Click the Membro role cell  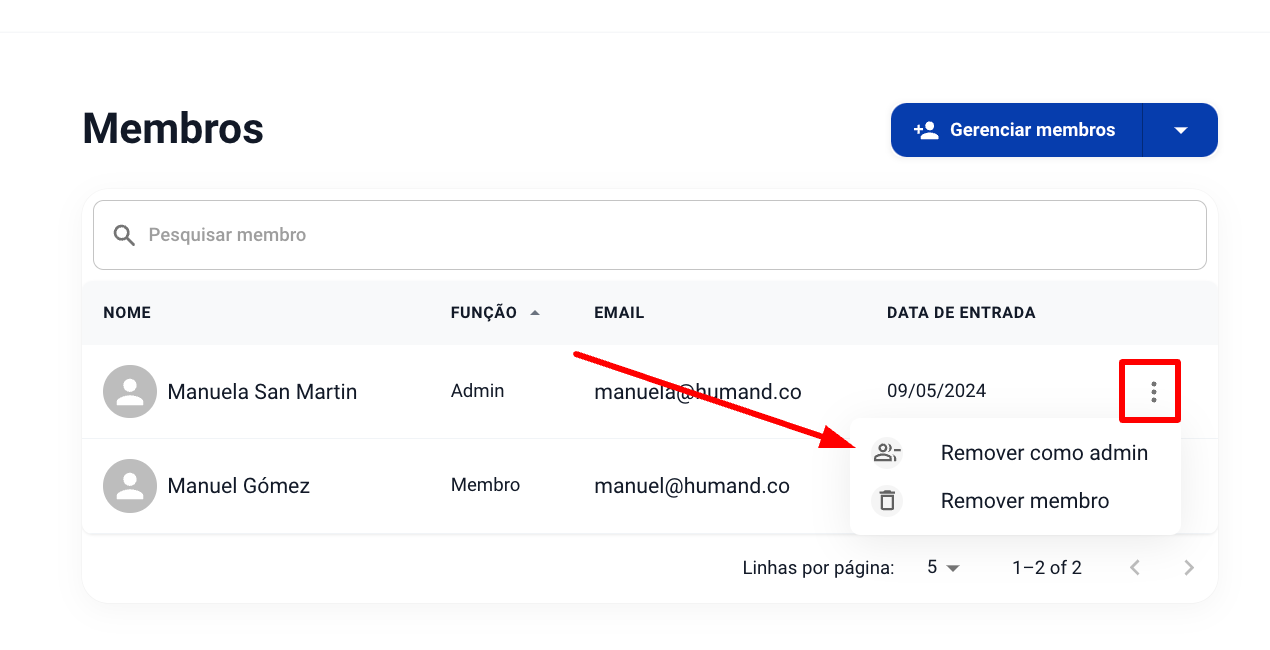pos(486,485)
